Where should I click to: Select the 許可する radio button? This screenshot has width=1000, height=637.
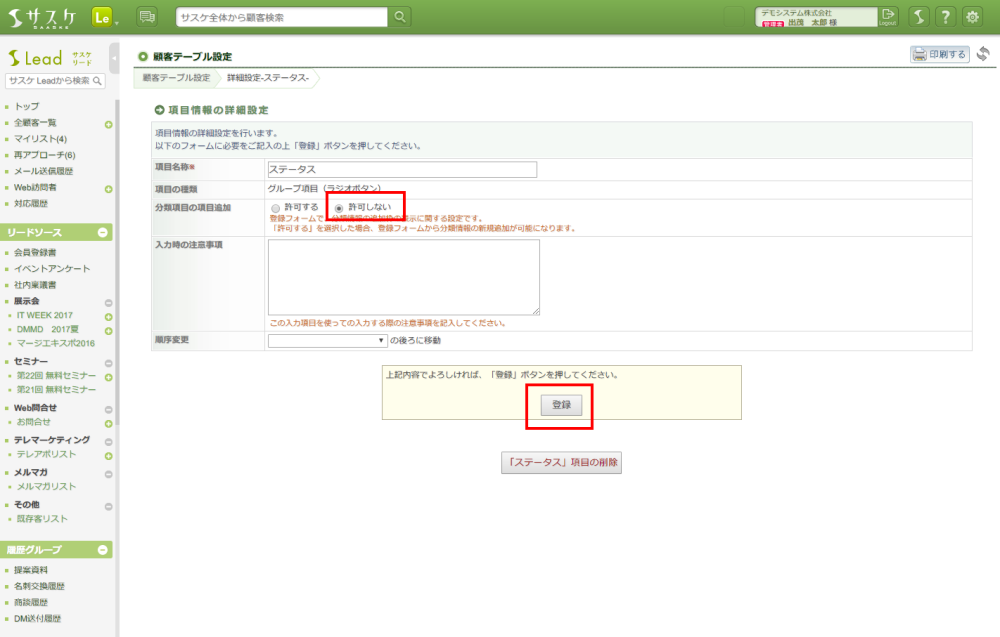(x=276, y=208)
